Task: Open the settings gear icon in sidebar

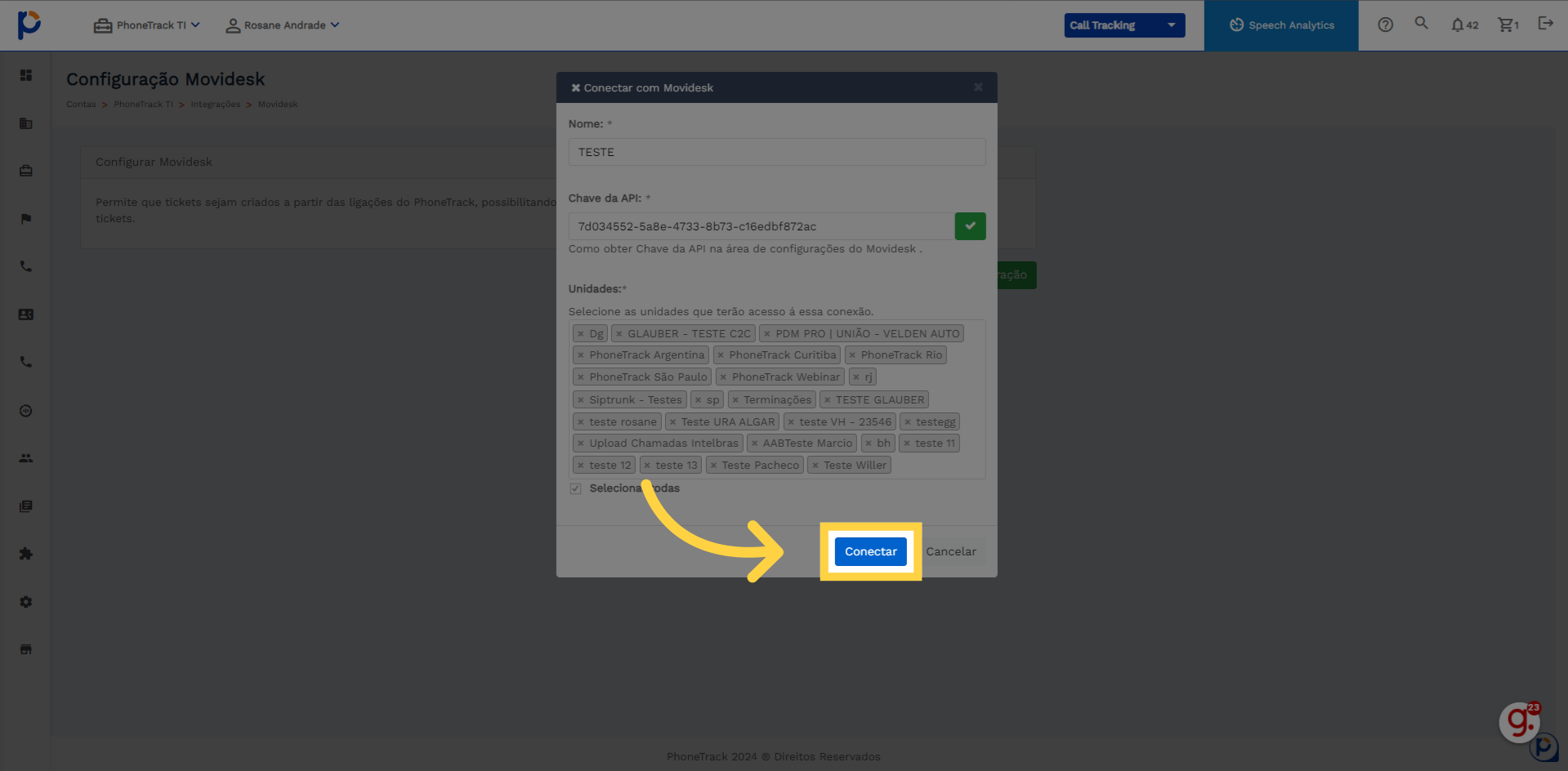Action: point(26,602)
